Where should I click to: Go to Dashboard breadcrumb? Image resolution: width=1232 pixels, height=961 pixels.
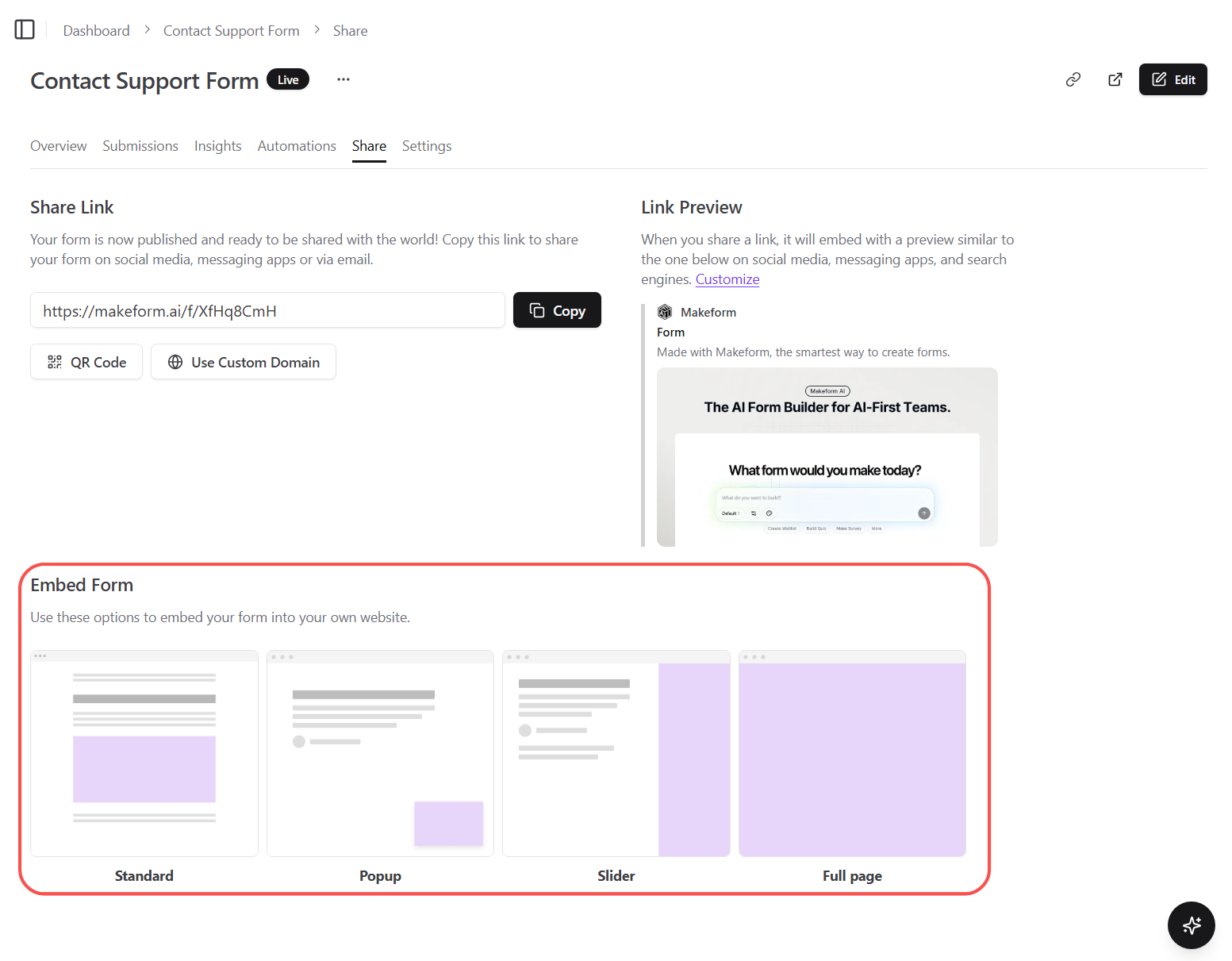(x=97, y=31)
